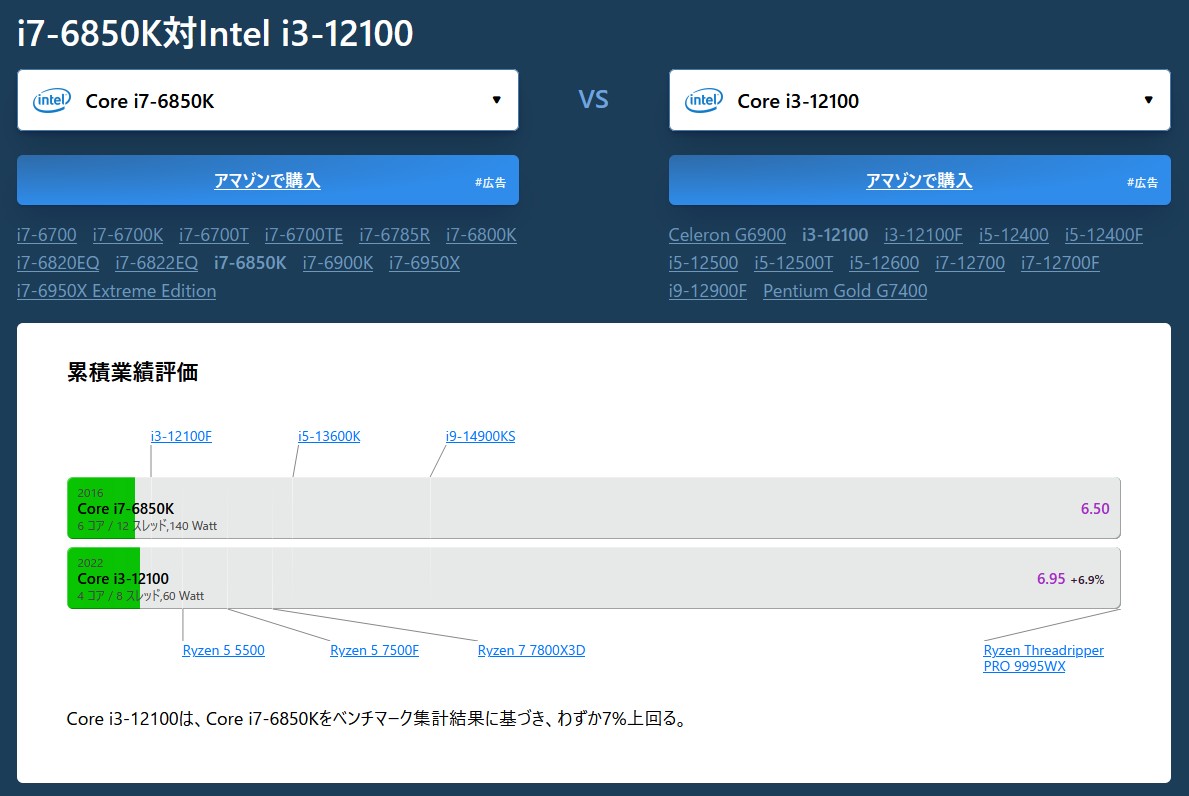This screenshot has height=796, width=1189.
Task: Select the i7-6950X Extreme Edition link
Action: click(x=116, y=291)
